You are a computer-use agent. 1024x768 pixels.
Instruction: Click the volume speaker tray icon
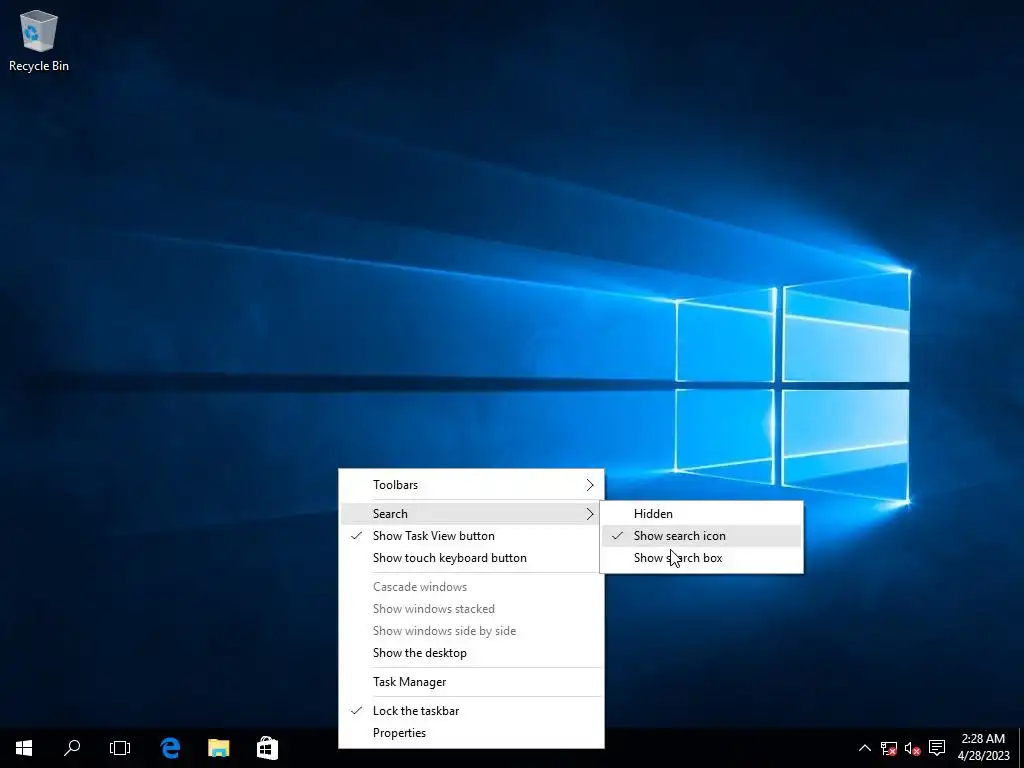(912, 748)
